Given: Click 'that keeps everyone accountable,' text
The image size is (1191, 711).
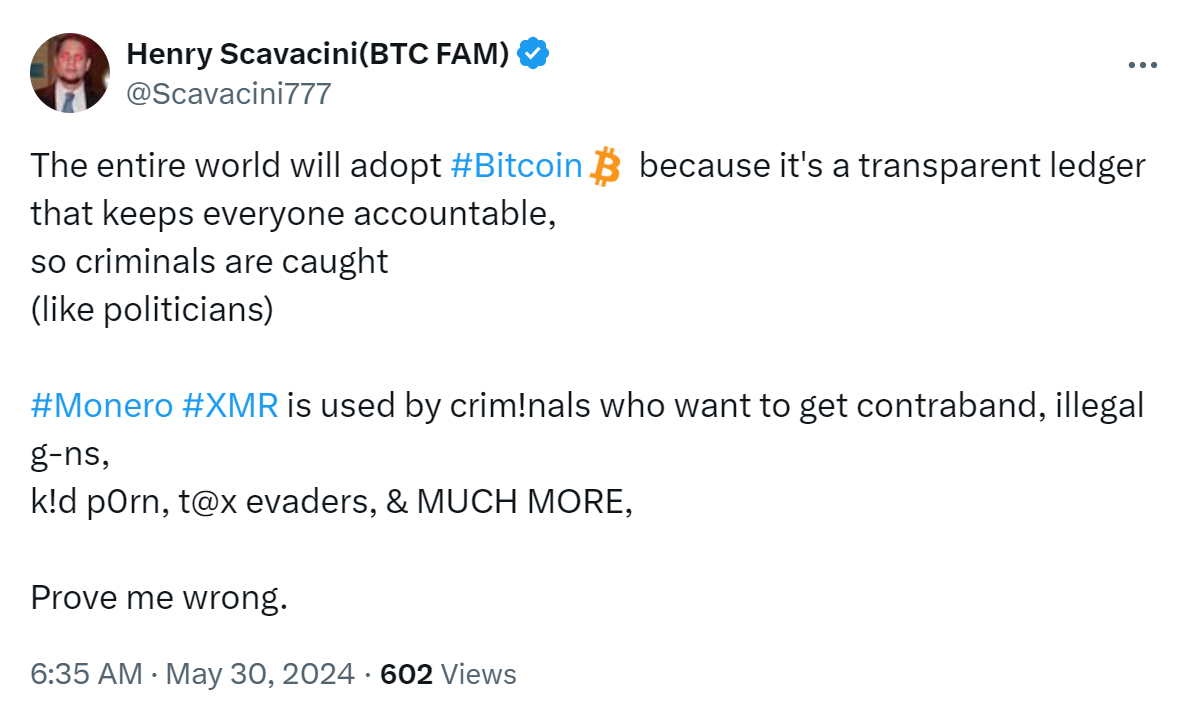Looking at the screenshot, I should pos(293,213).
